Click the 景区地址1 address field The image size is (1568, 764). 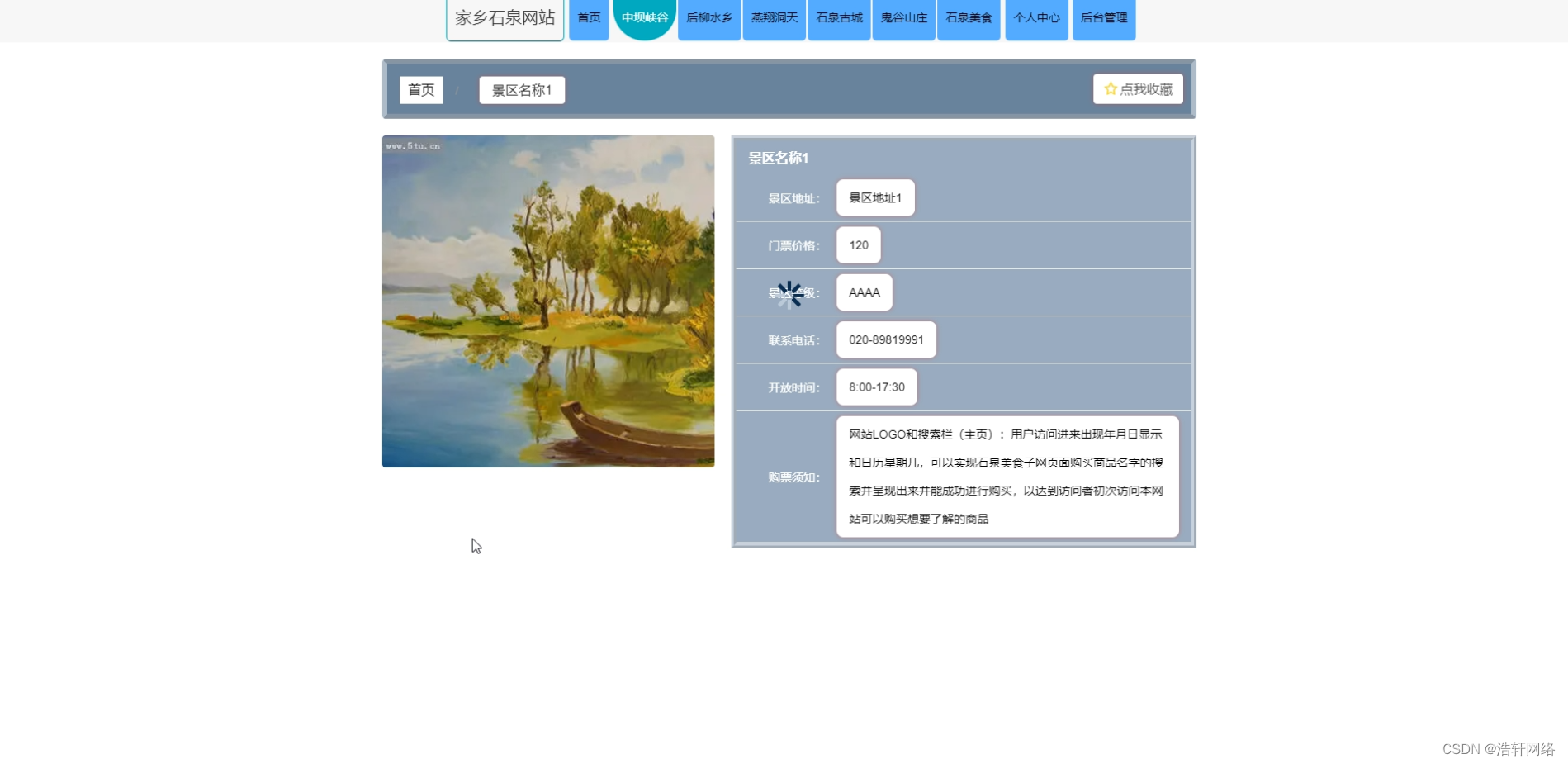pos(875,197)
